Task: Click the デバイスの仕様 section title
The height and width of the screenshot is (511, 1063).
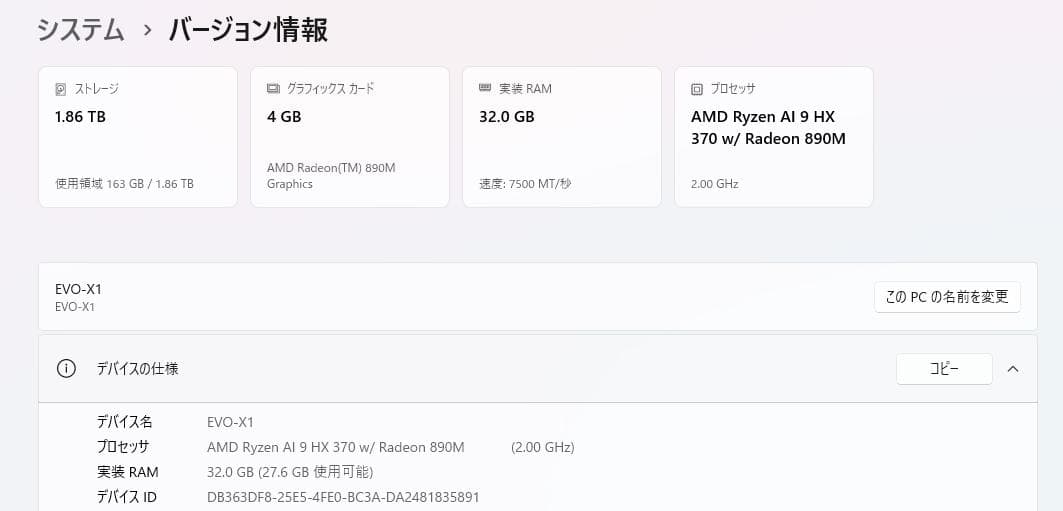Action: (138, 369)
